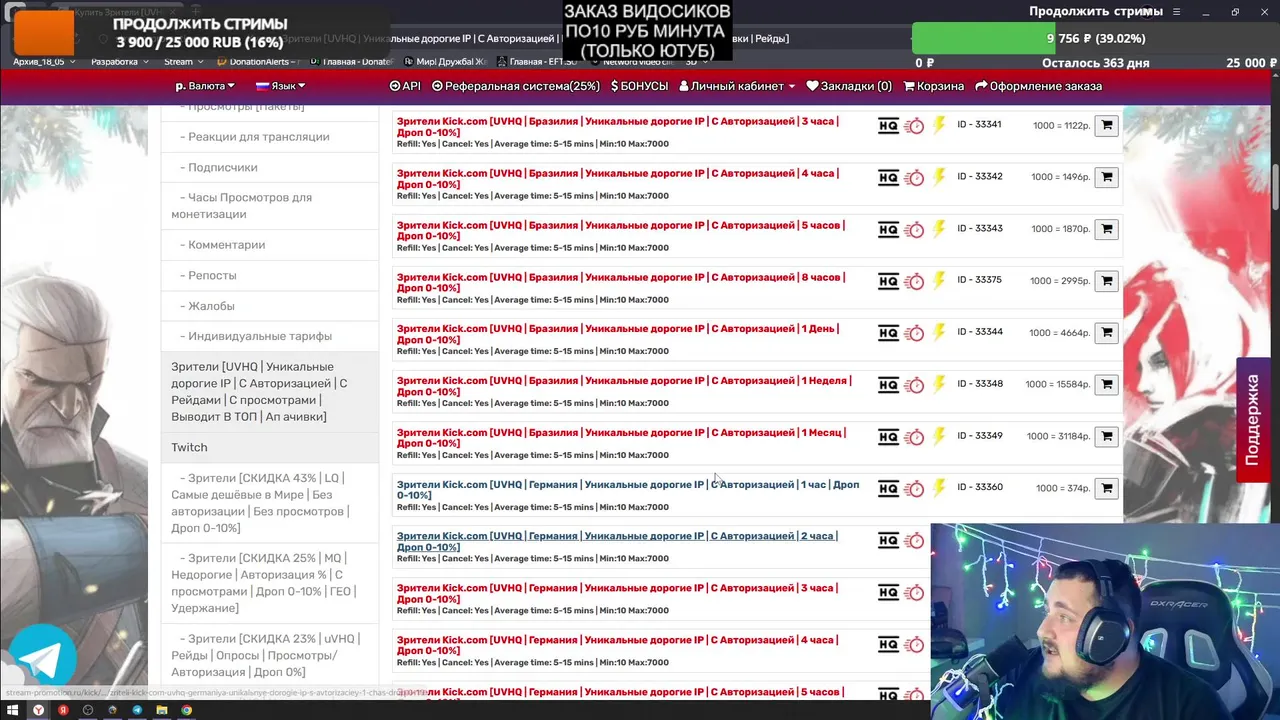Open Germany 2 часа Kick viewers service
1280x720 pixels.
616,542
